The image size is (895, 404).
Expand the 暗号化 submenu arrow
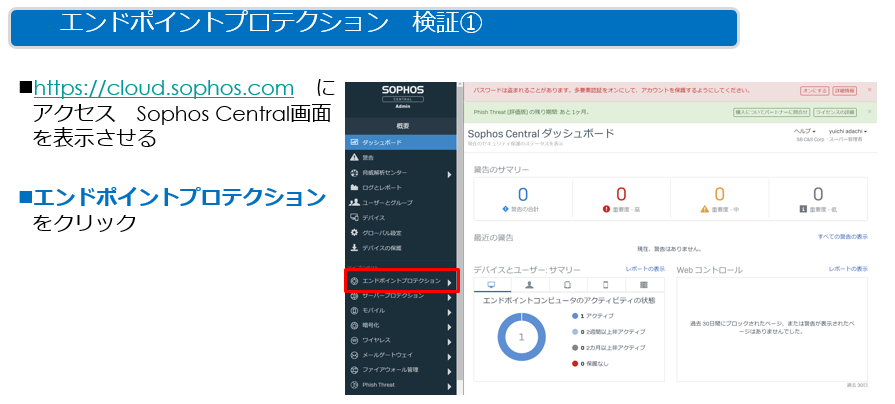450,327
